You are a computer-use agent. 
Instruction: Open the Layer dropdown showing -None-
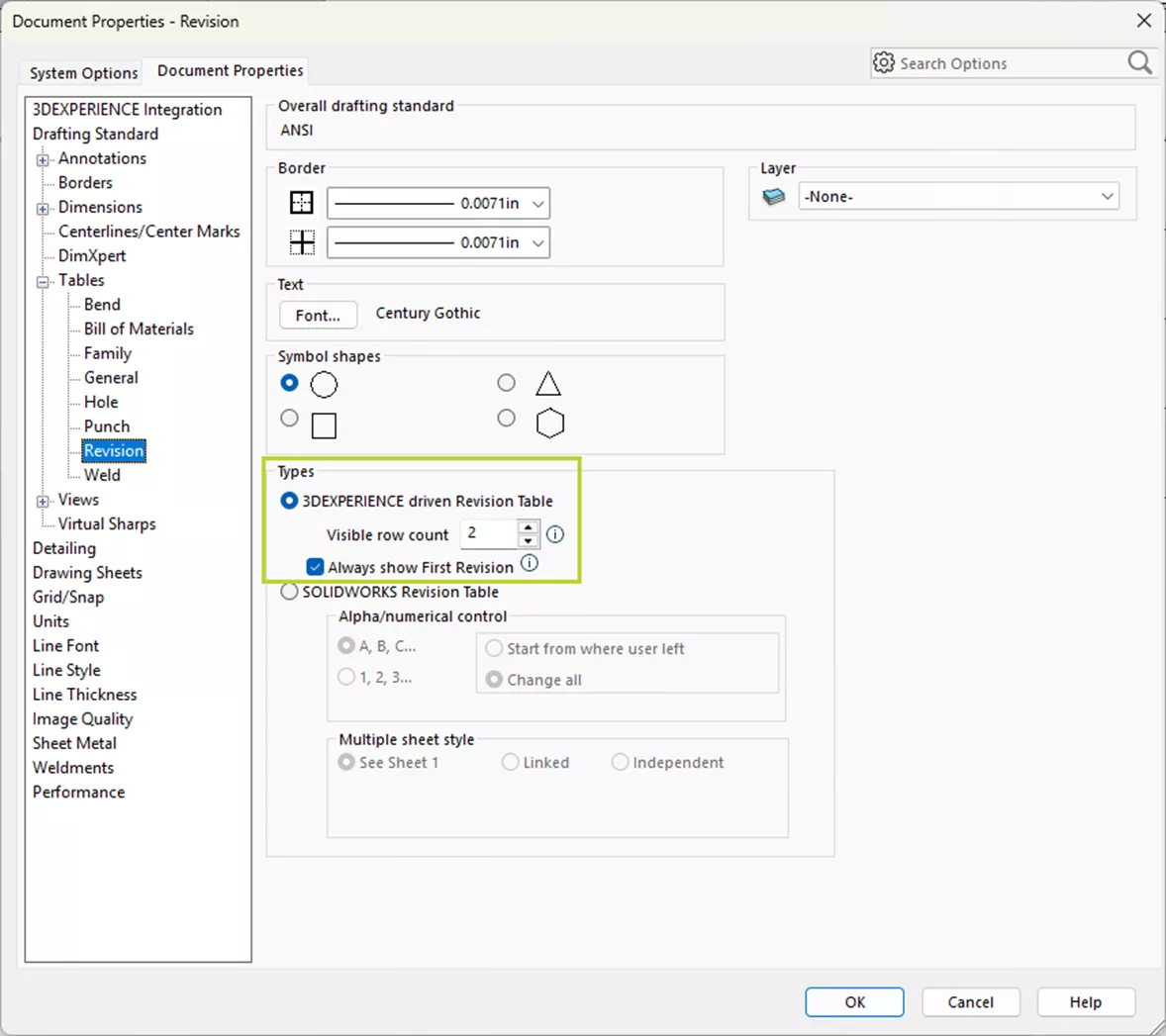point(958,197)
